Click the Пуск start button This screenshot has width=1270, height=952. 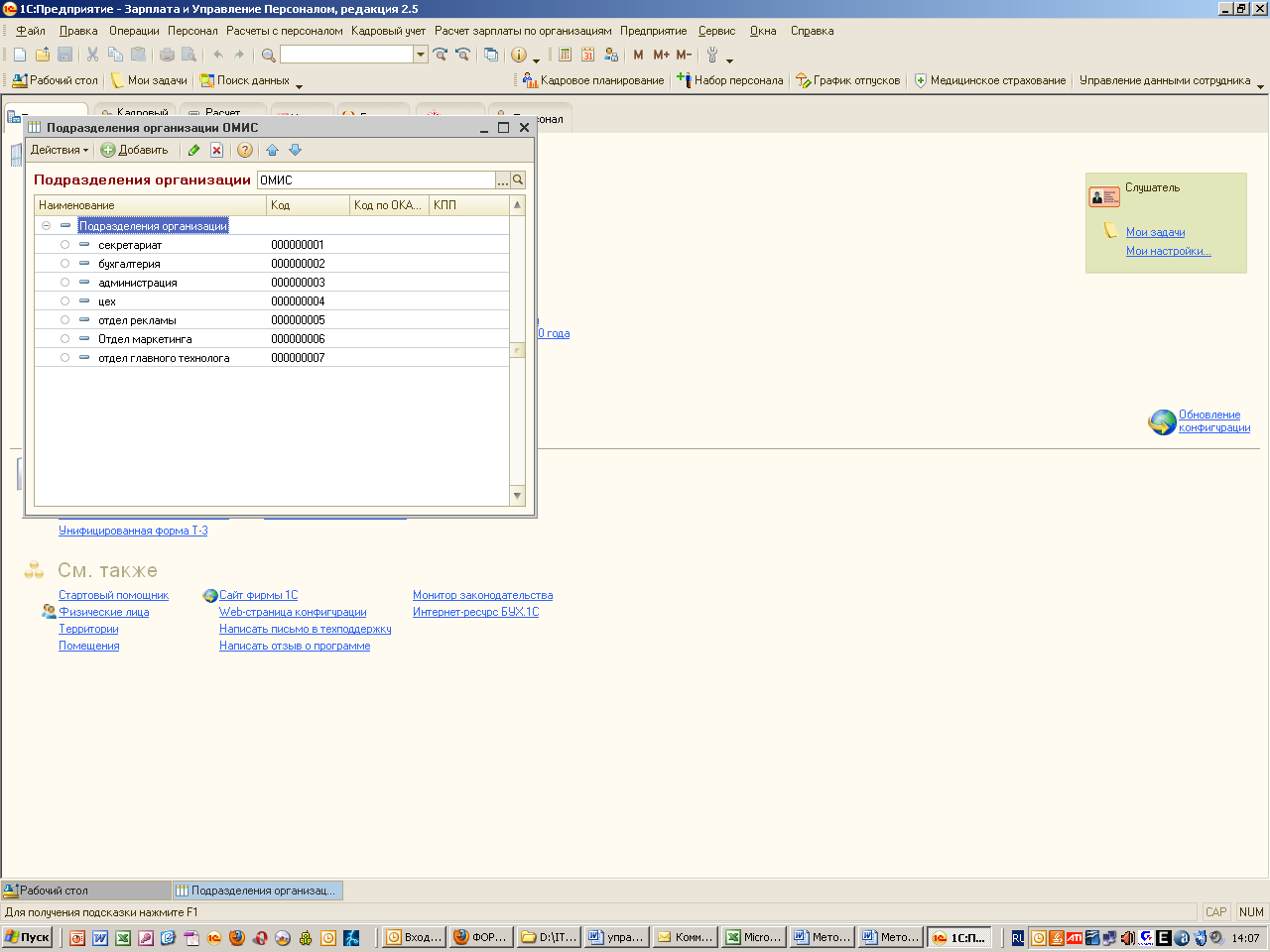[x=28, y=937]
